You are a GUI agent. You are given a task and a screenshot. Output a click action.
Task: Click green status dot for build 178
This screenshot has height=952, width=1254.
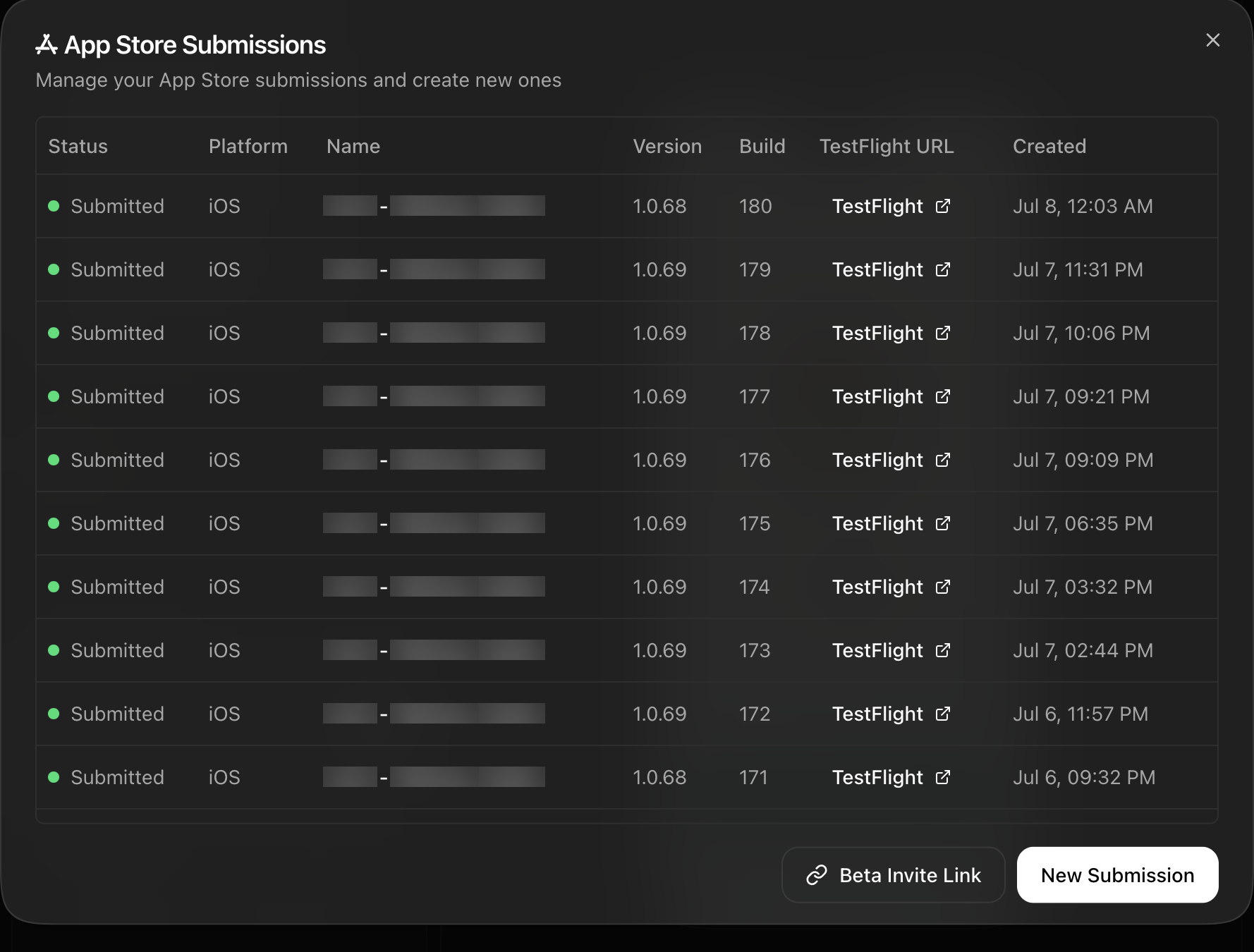coord(54,333)
